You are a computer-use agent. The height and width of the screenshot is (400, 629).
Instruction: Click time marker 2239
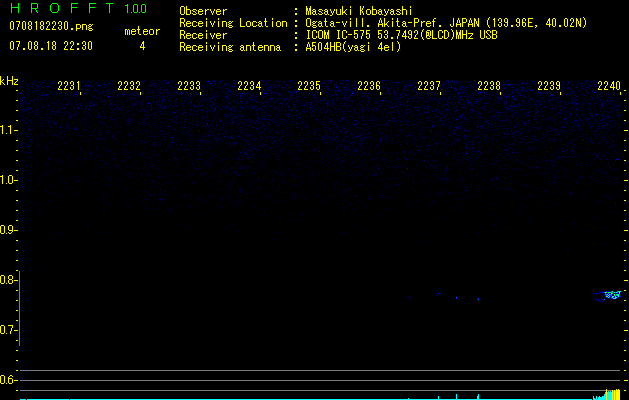(549, 86)
